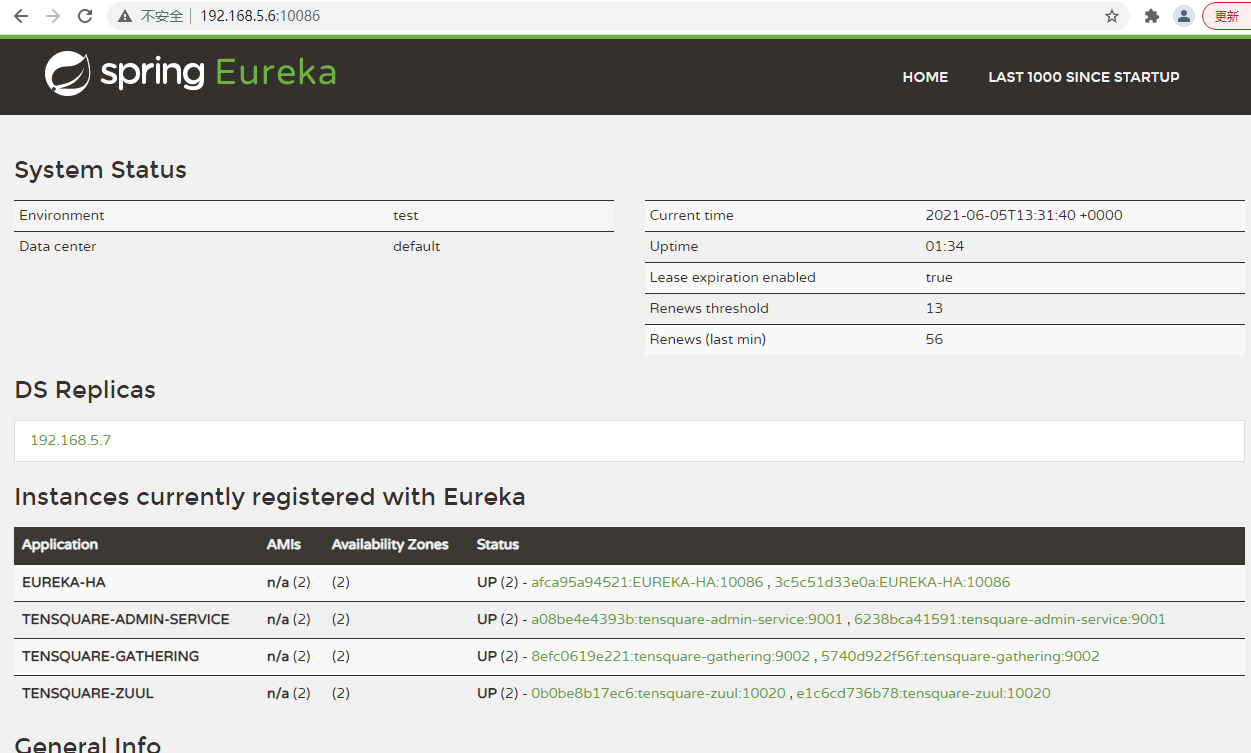Bookmark this page with the star icon
The image size is (1251, 753).
[1112, 16]
